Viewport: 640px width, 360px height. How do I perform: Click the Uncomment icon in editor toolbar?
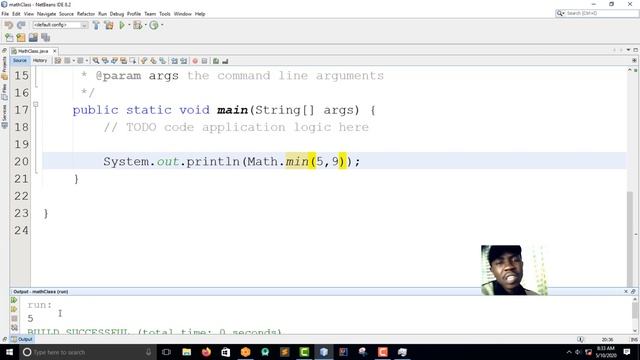click(225, 61)
